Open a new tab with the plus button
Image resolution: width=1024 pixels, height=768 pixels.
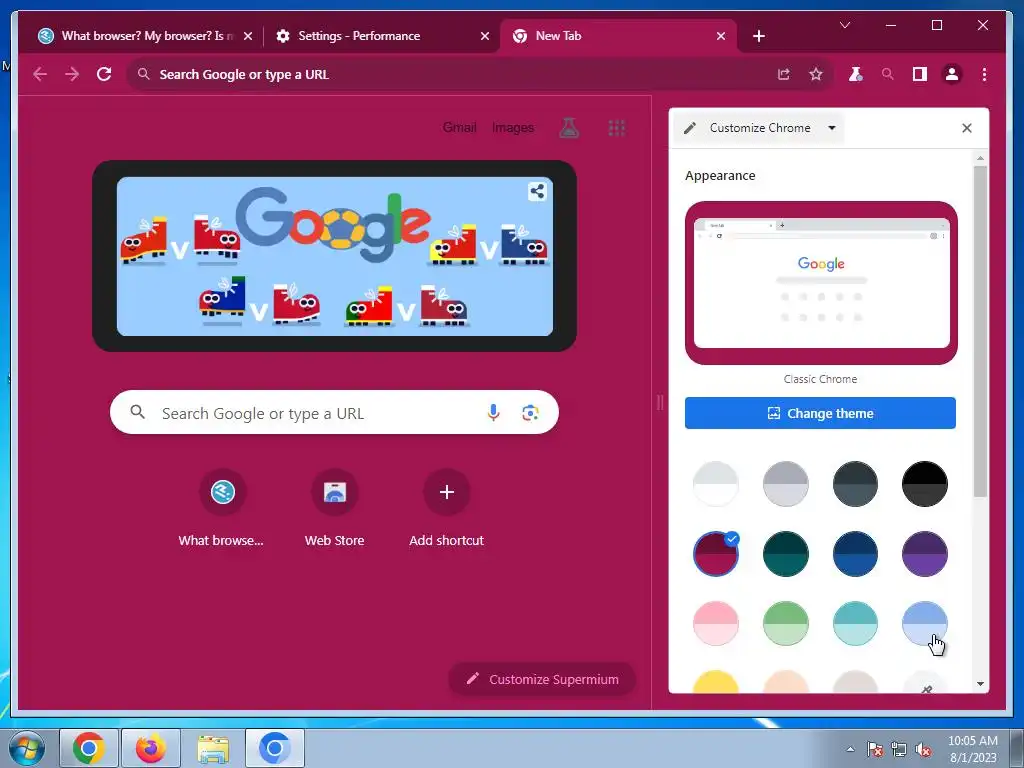point(758,36)
